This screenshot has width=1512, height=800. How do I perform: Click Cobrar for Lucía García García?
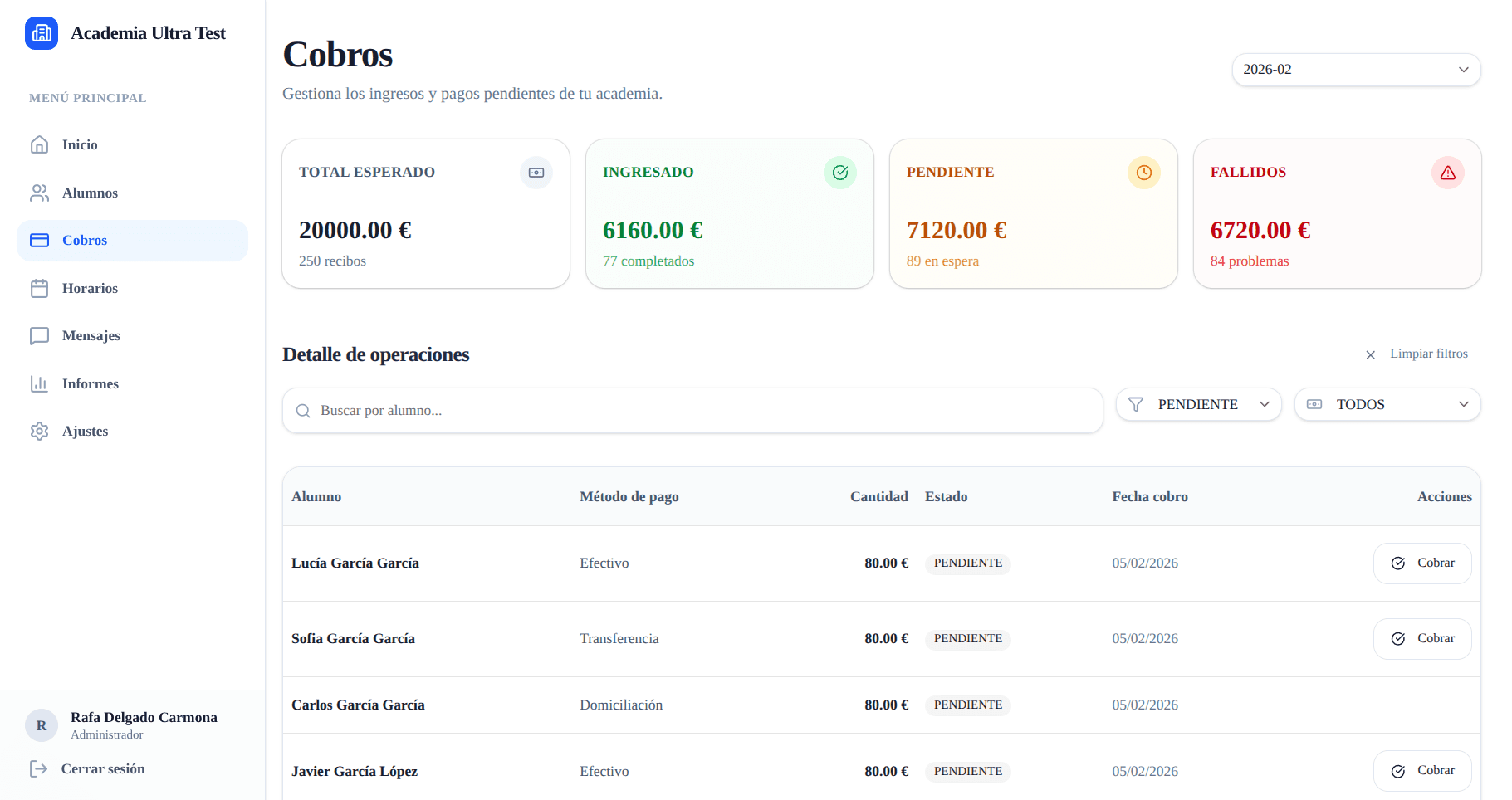coord(1422,563)
